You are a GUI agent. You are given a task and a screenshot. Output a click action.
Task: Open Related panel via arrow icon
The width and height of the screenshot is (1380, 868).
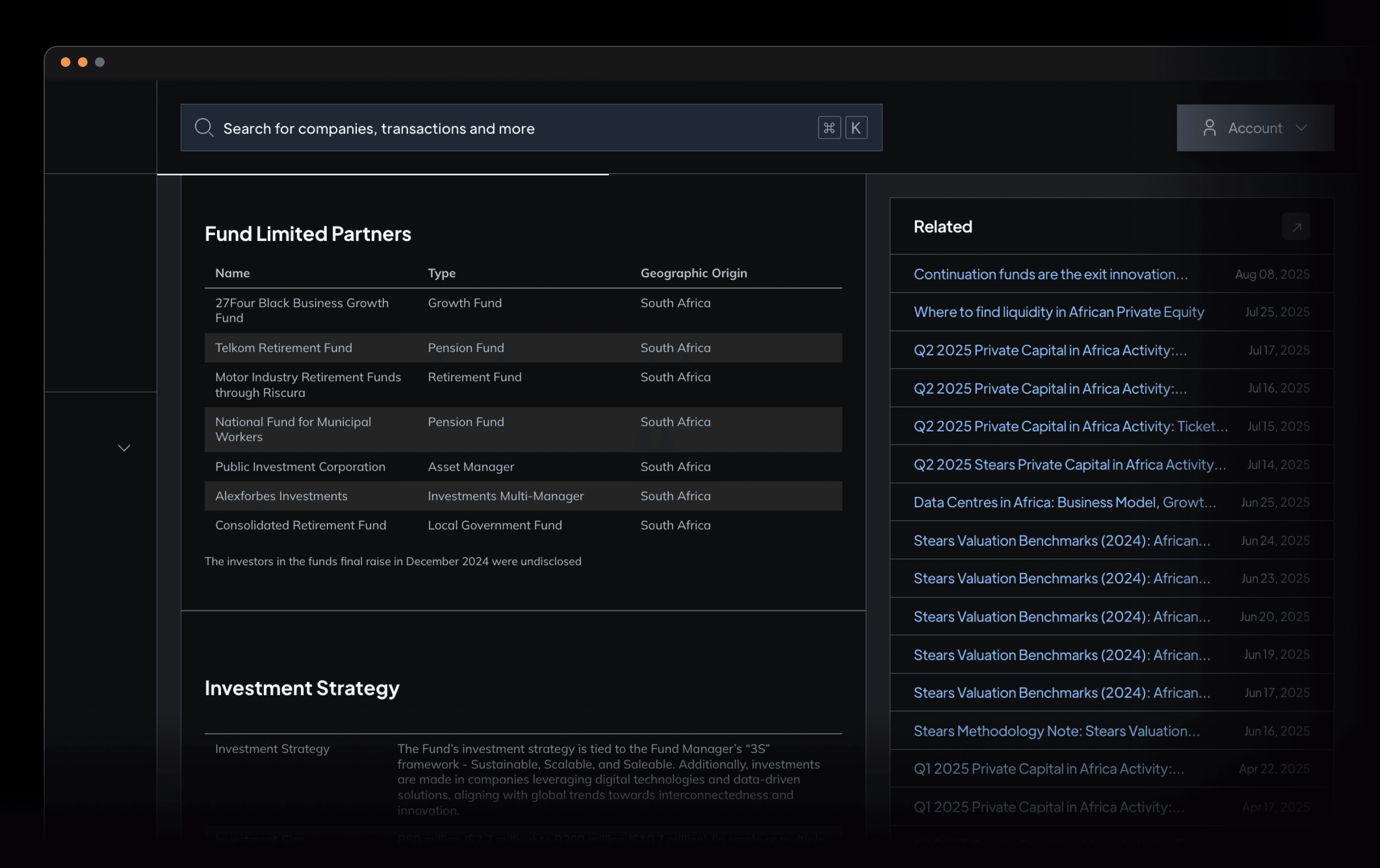(1296, 227)
